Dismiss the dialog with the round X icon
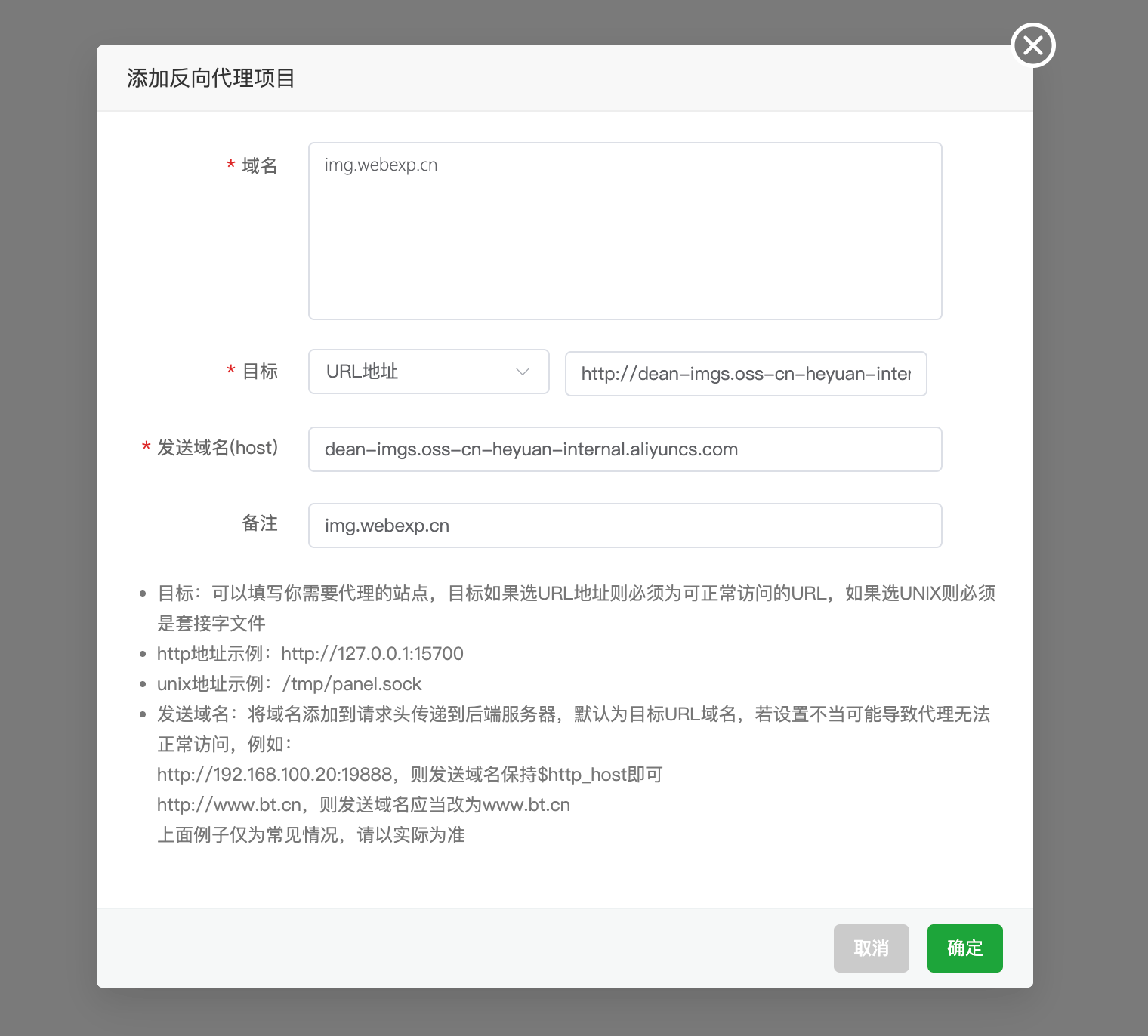1148x1036 pixels. point(1032,45)
